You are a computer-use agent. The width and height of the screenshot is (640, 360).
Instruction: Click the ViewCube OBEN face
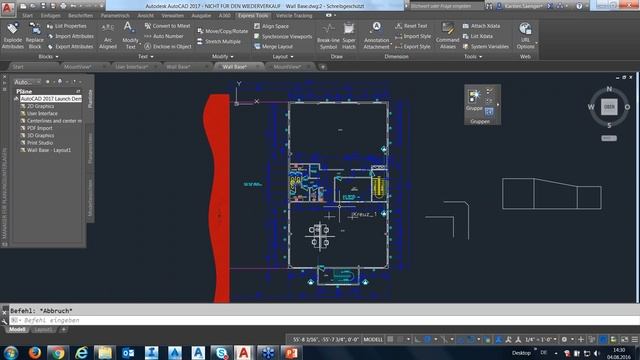(609, 107)
